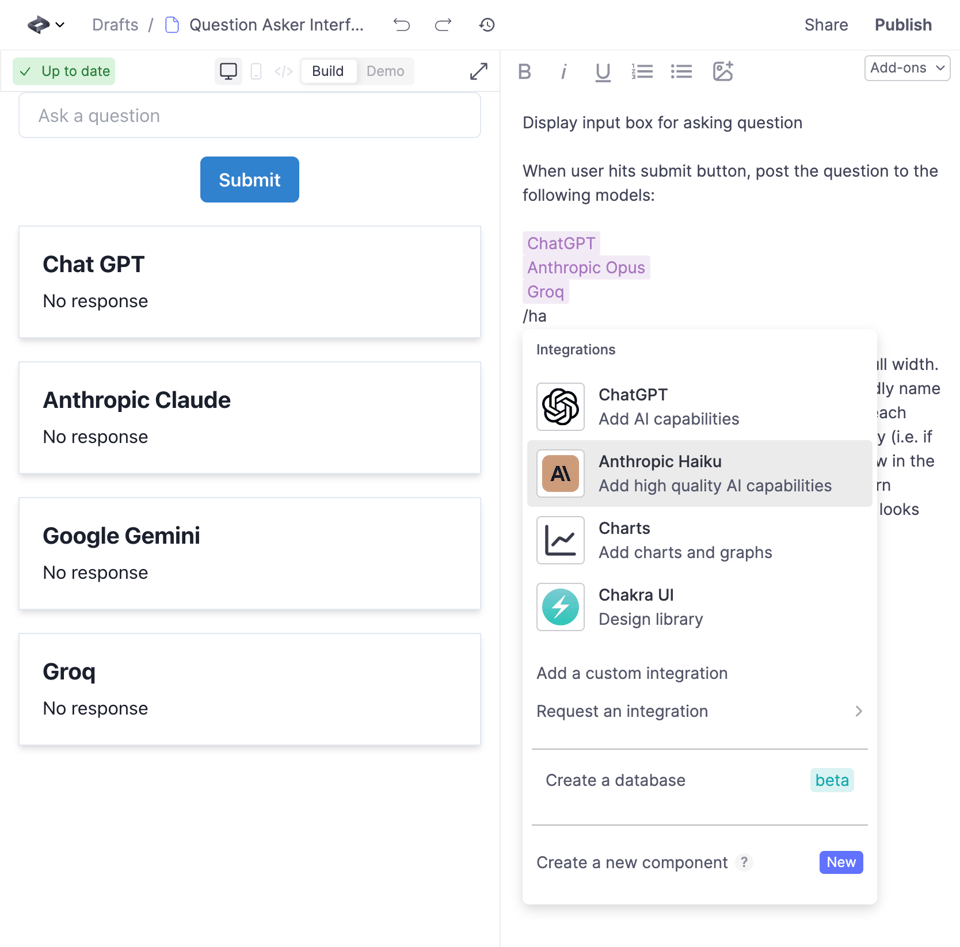Switch to desktop preview mode
The height and width of the screenshot is (947, 960).
pos(228,71)
